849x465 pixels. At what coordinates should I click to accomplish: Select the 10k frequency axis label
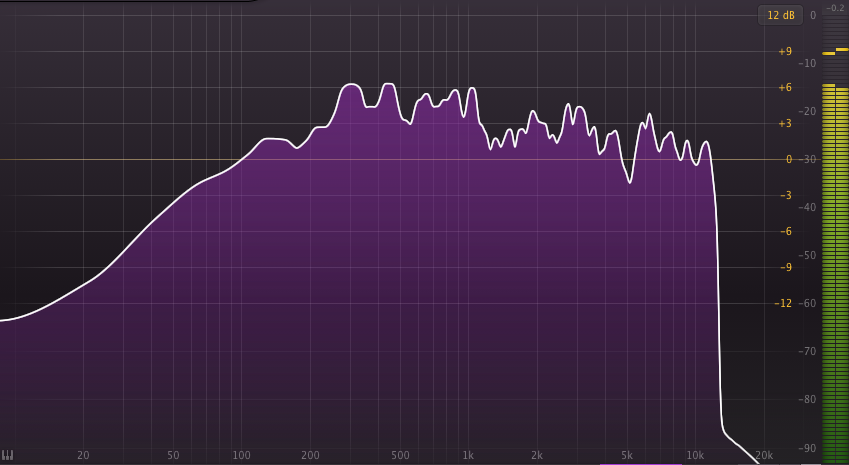[695, 455]
